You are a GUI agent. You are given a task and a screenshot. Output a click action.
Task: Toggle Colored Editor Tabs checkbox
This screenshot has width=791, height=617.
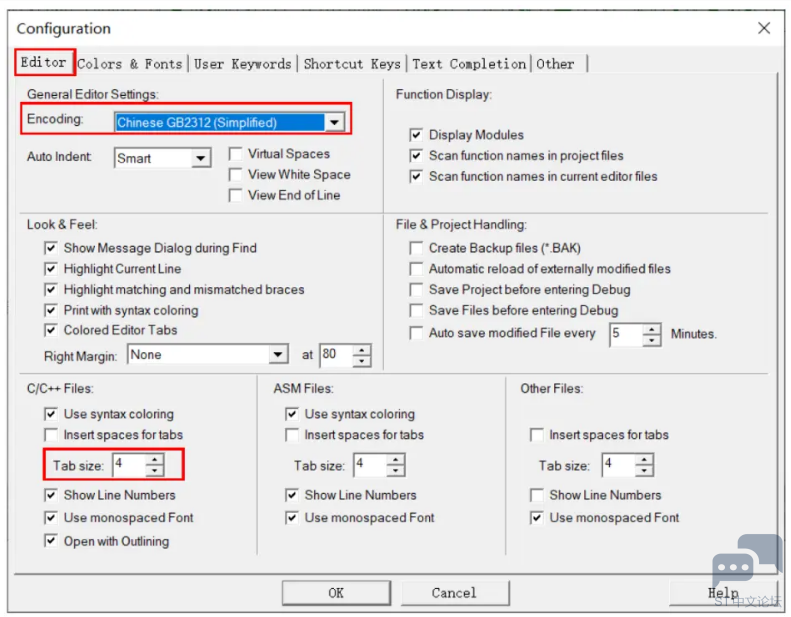tap(50, 330)
